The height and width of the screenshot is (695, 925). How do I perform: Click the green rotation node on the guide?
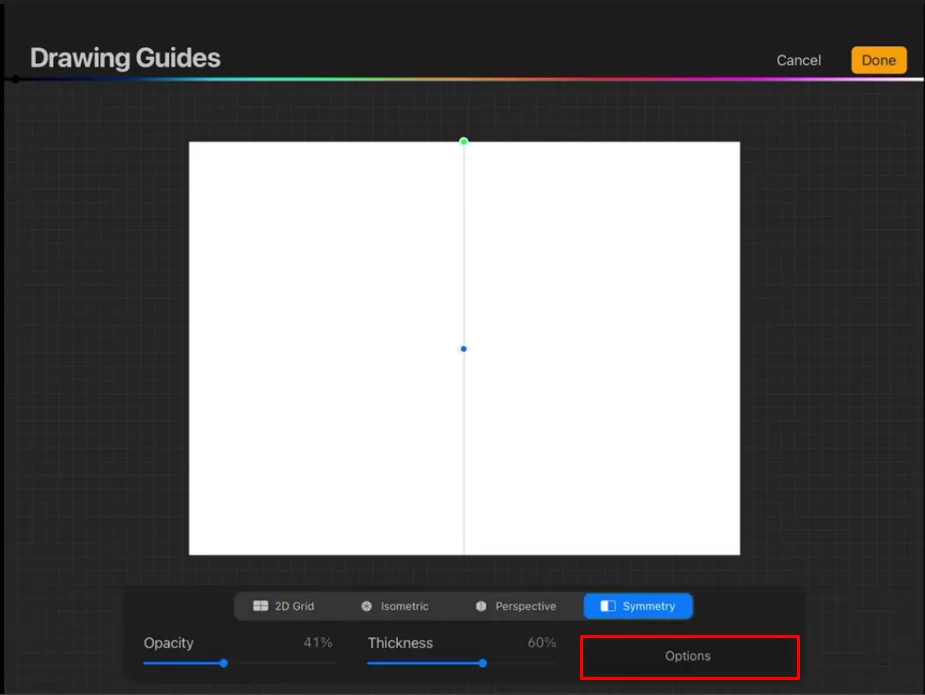tap(464, 142)
